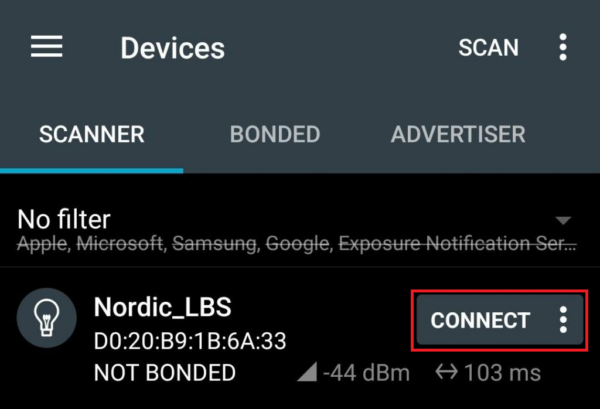Screen dimensions: 600x409
Task: Tap the -44 dBm RSSI value
Action: click(366, 373)
